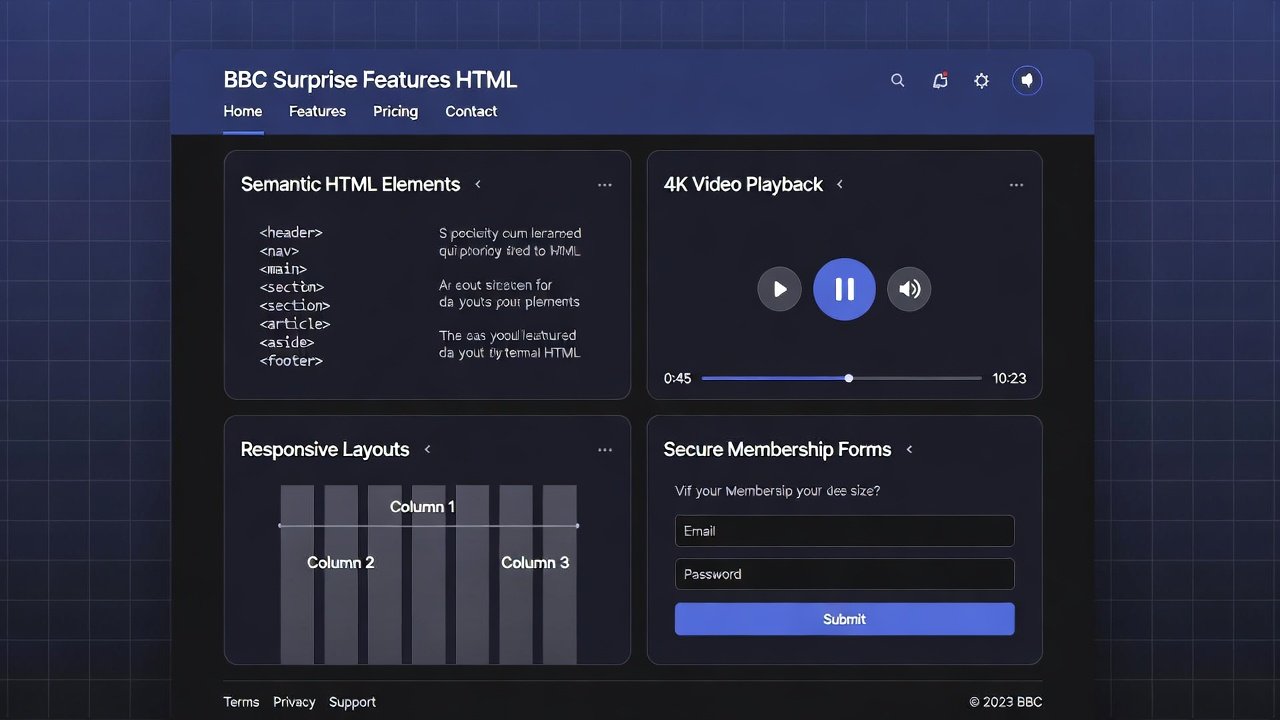Open the Terms footer link
Viewport: 1280px width, 720px height.
(241, 702)
